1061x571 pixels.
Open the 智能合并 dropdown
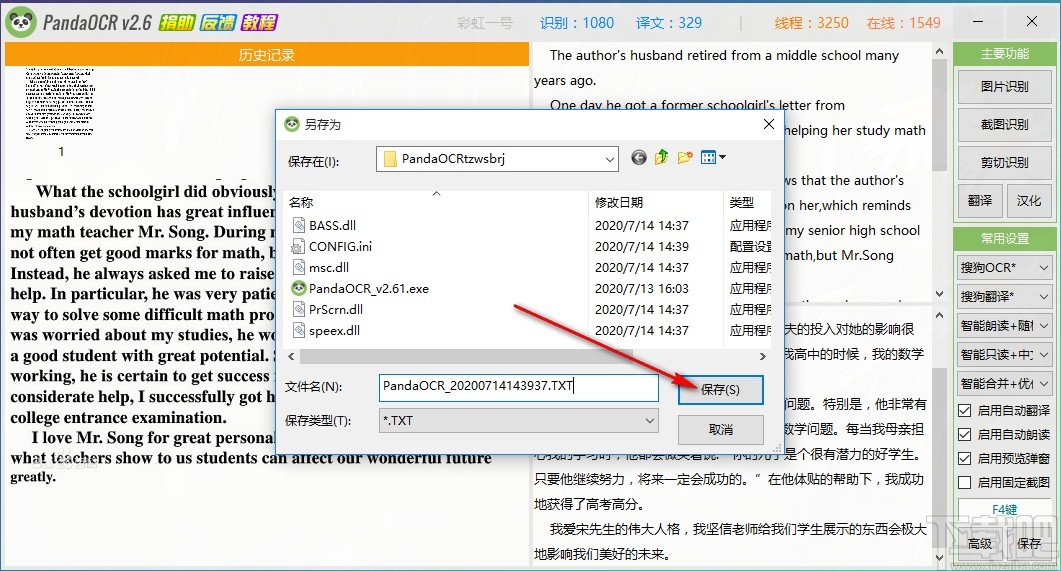tap(1005, 384)
